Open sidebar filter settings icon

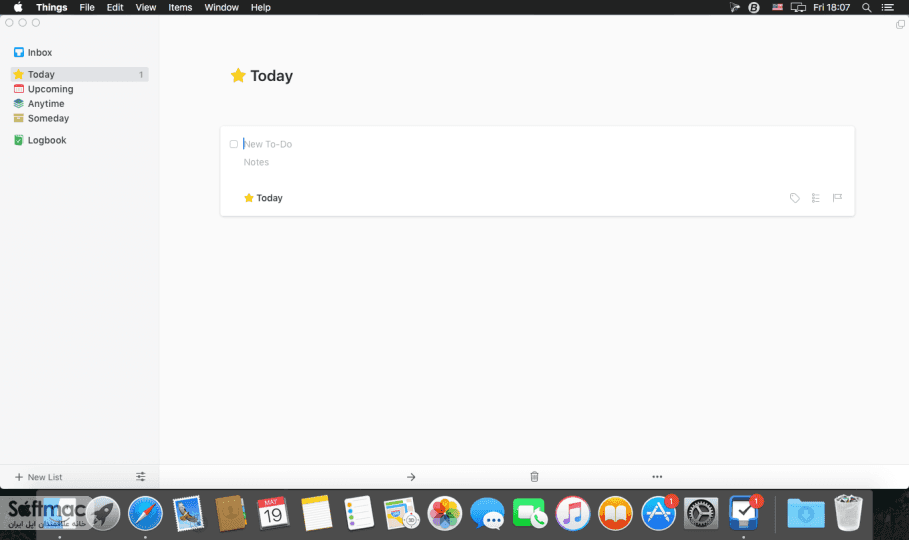(x=141, y=477)
